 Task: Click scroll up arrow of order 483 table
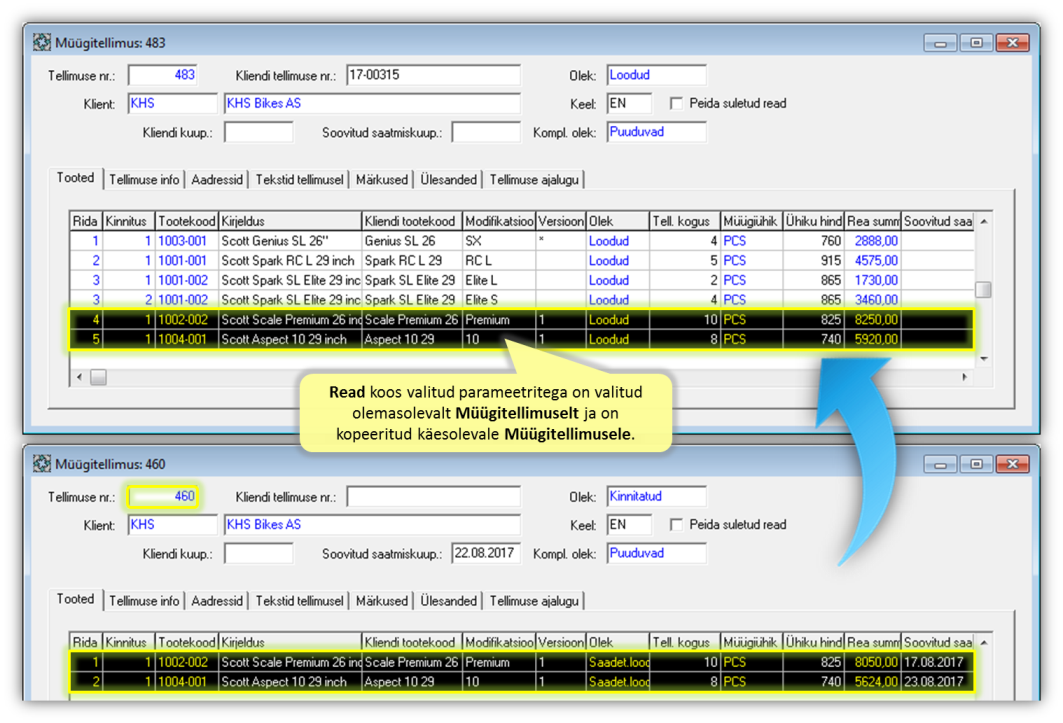click(x=984, y=221)
